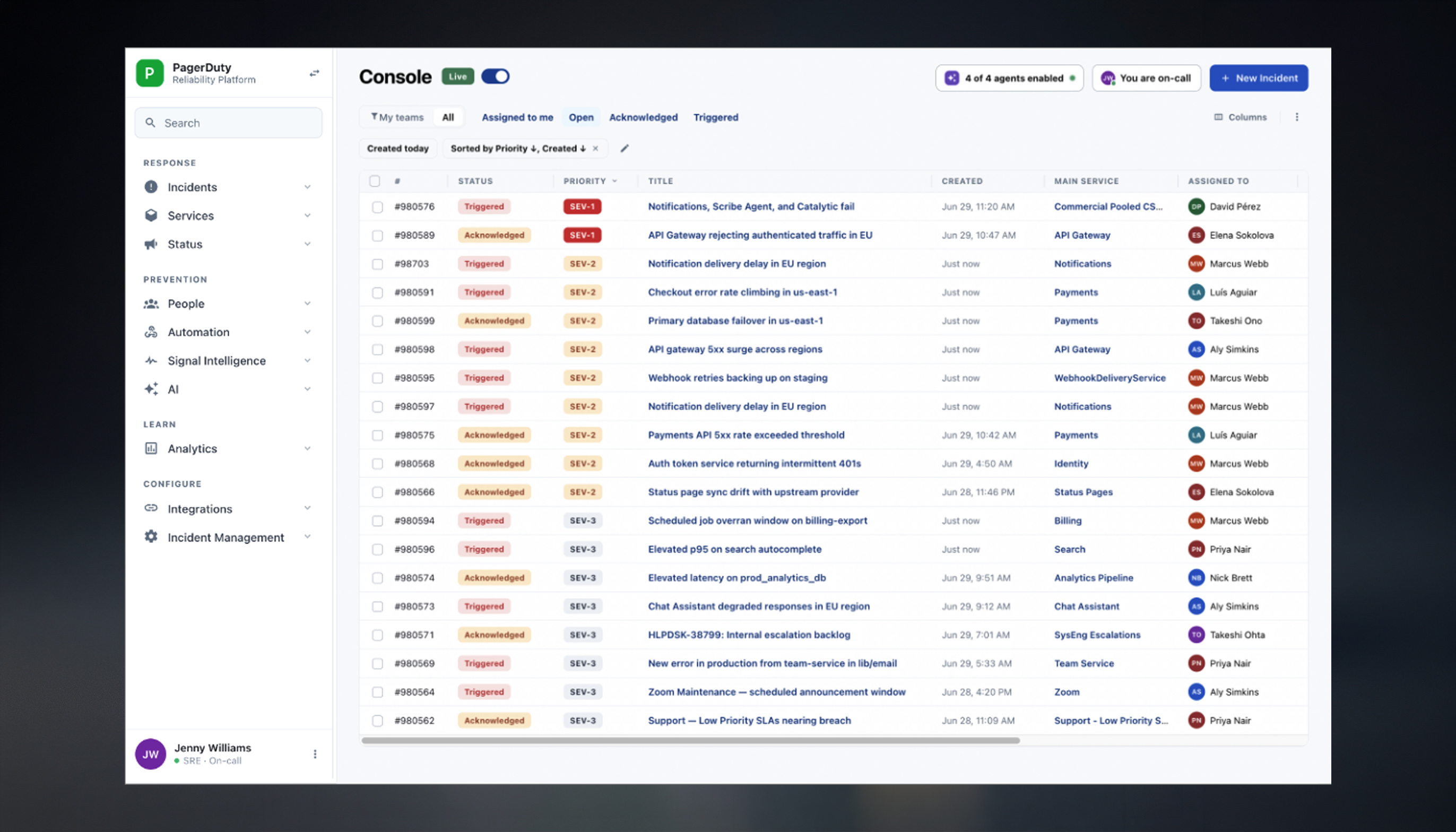Switch to the Triggered filter tab
The image size is (1456, 832).
(715, 117)
